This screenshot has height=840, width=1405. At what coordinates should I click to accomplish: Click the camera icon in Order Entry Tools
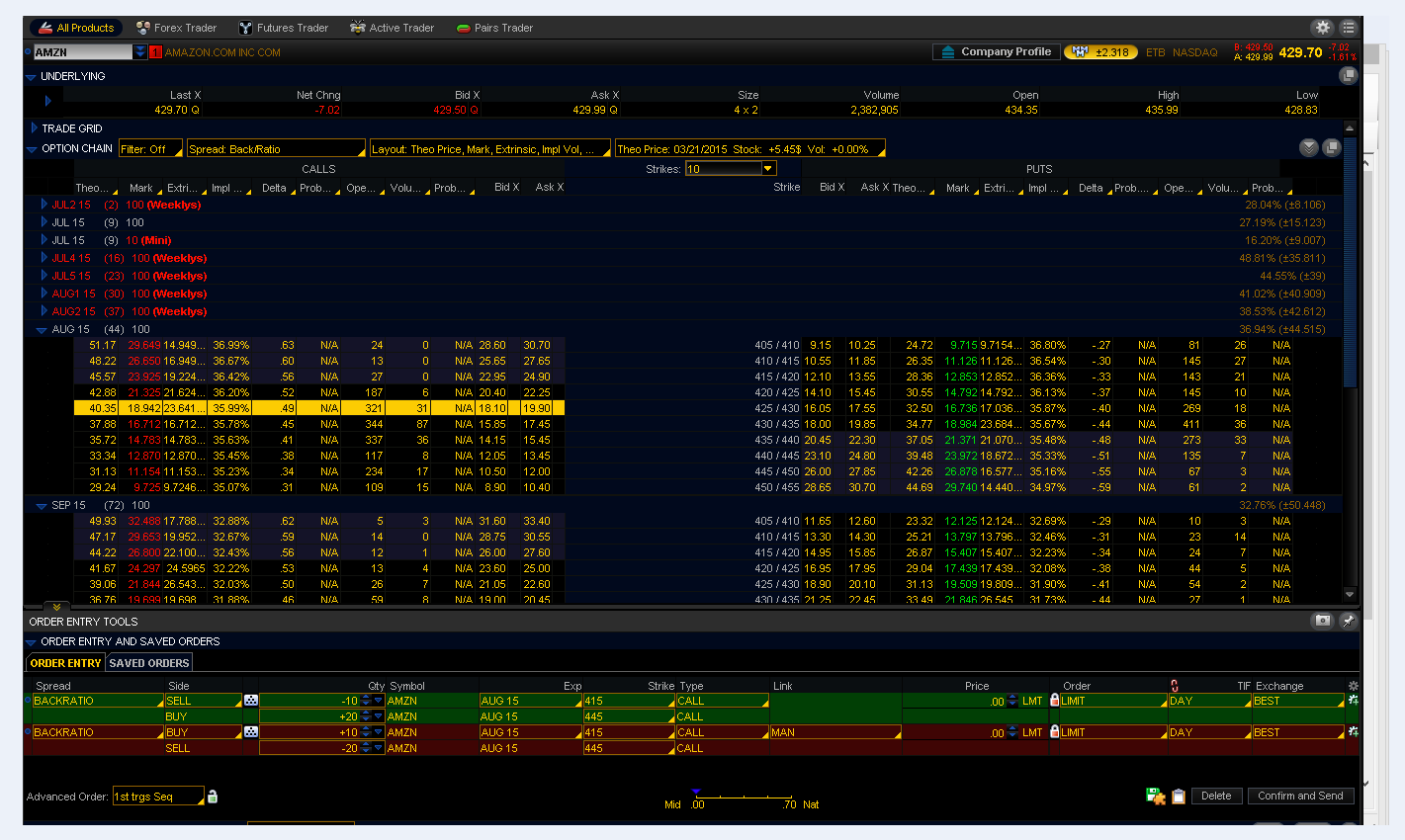pyautogui.click(x=1322, y=621)
